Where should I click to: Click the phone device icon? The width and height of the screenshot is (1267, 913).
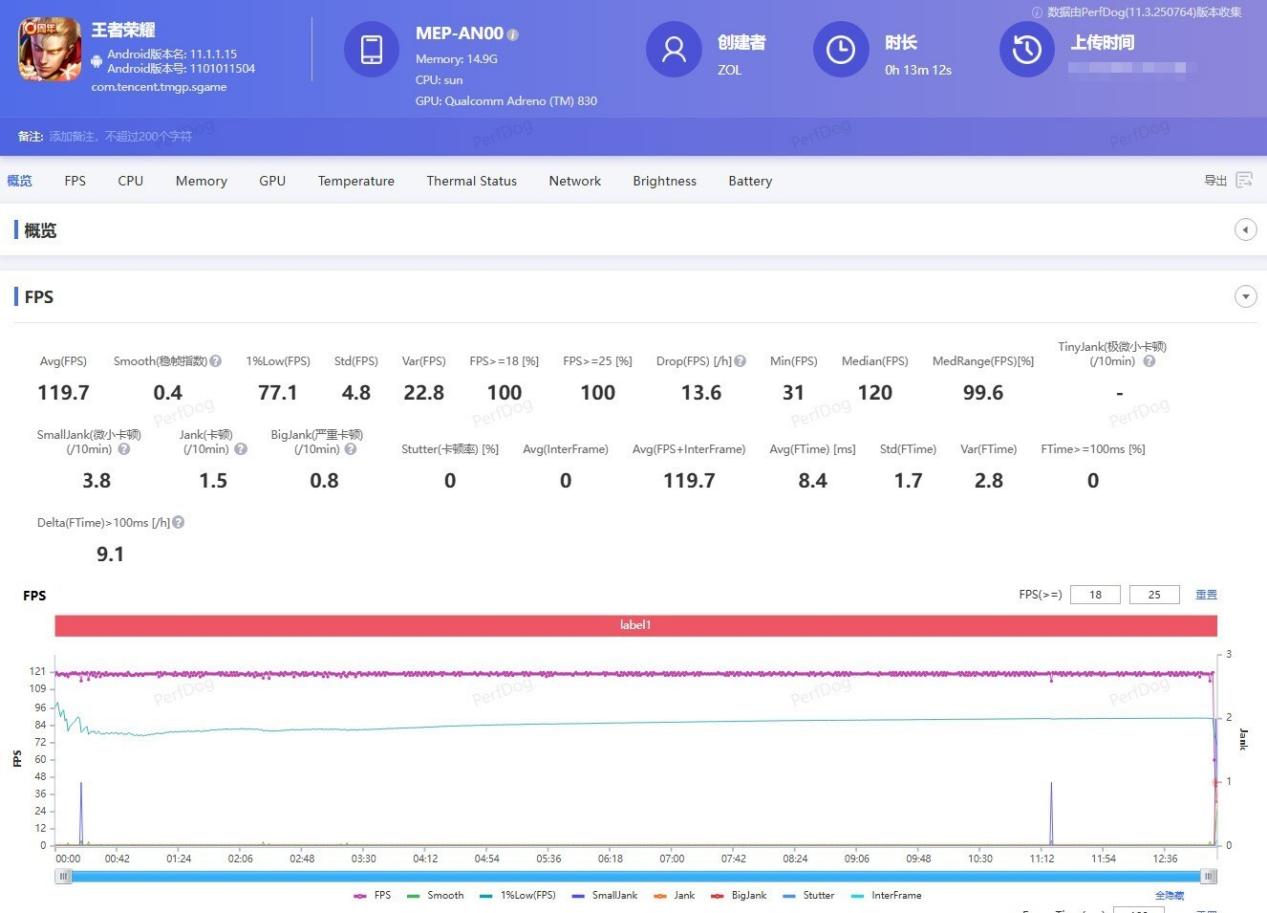(x=371, y=50)
